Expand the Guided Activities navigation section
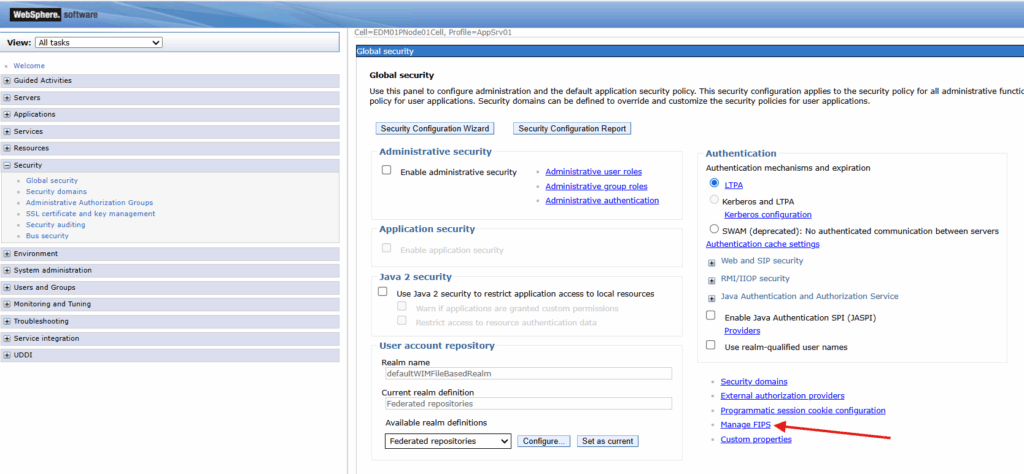The height and width of the screenshot is (474, 1024). coord(8,81)
